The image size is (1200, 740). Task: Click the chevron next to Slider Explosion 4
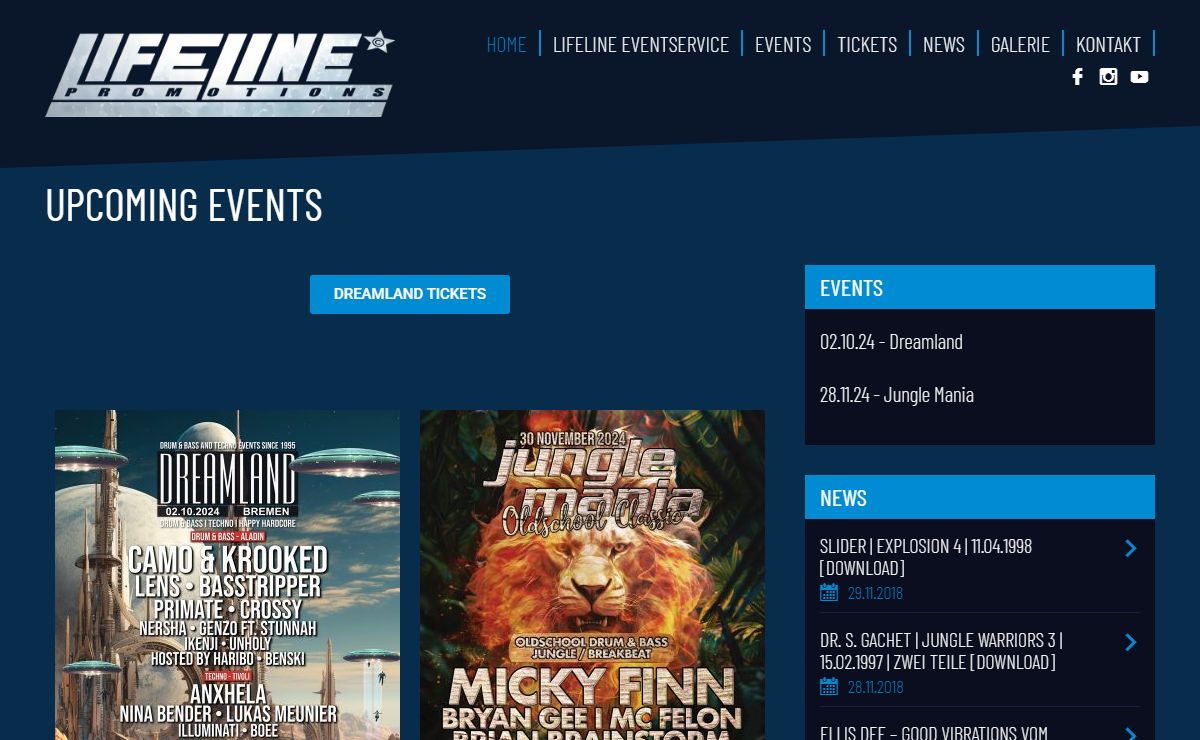tap(1130, 548)
